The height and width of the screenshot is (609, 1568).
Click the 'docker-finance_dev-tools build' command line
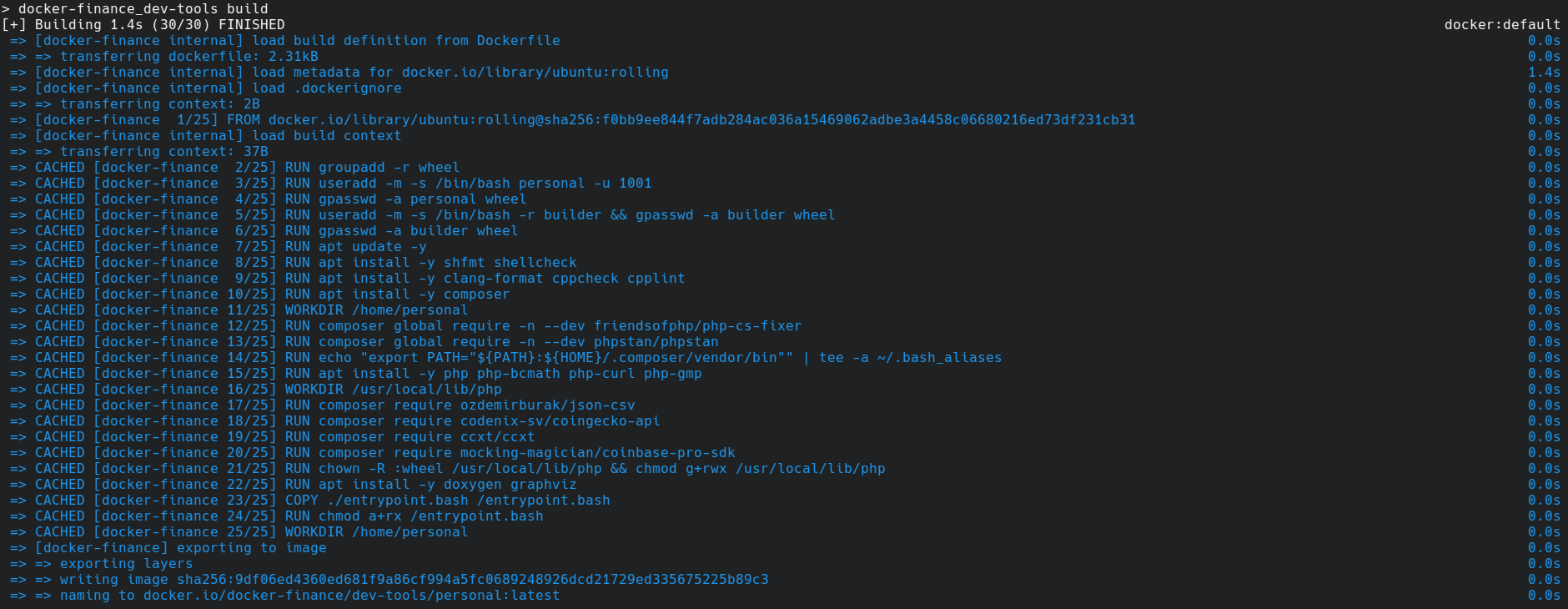(x=143, y=9)
